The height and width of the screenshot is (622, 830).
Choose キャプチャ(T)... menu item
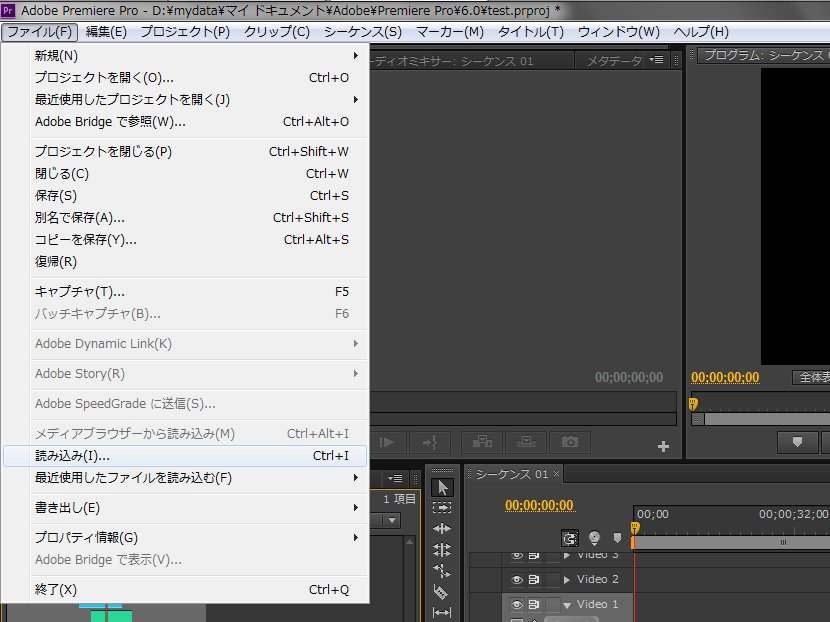(186, 292)
